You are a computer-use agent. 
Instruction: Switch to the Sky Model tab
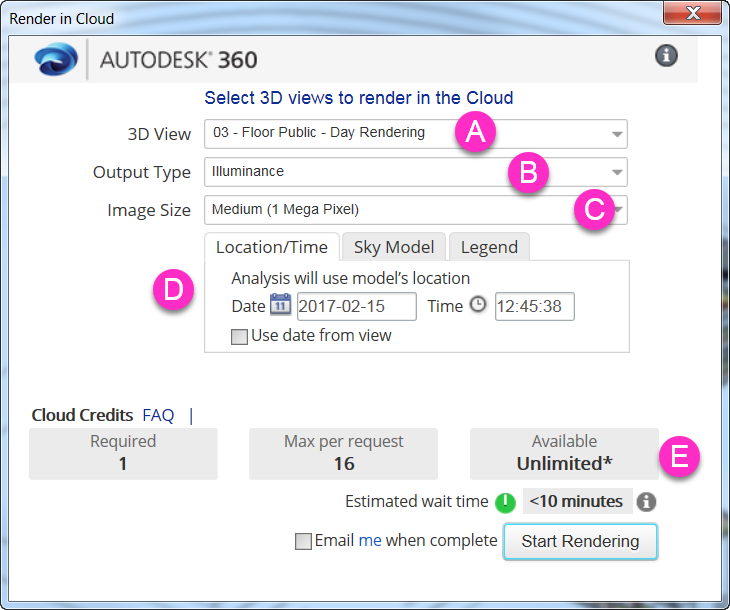[x=393, y=247]
